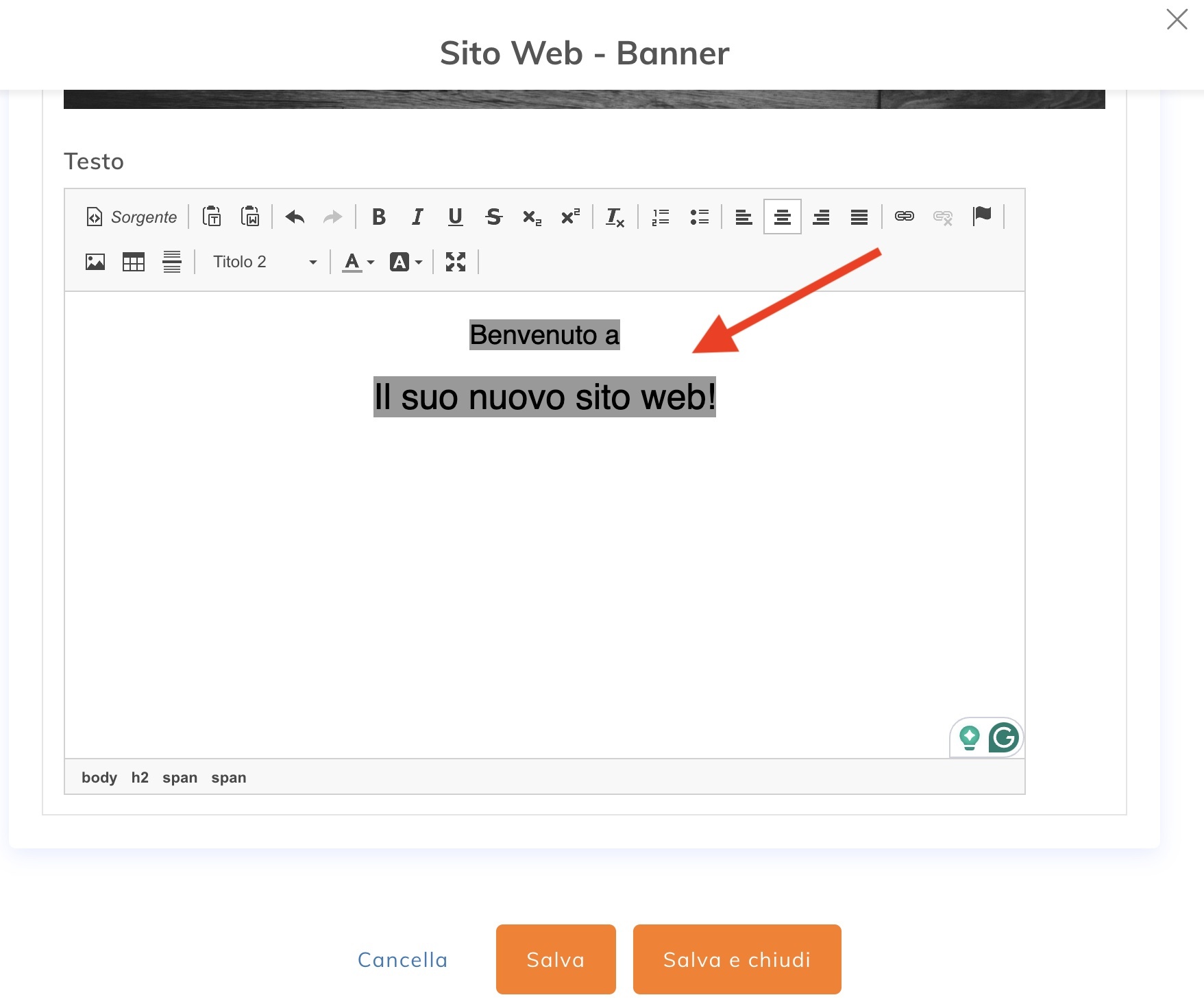Image resolution: width=1204 pixels, height=1006 pixels.
Task: Select the h2 element in path bar
Action: click(x=140, y=778)
